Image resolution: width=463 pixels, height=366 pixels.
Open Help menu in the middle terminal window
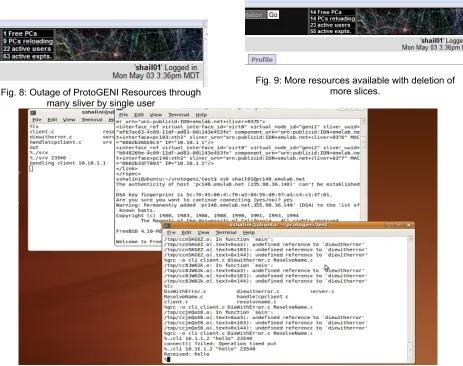201,115
